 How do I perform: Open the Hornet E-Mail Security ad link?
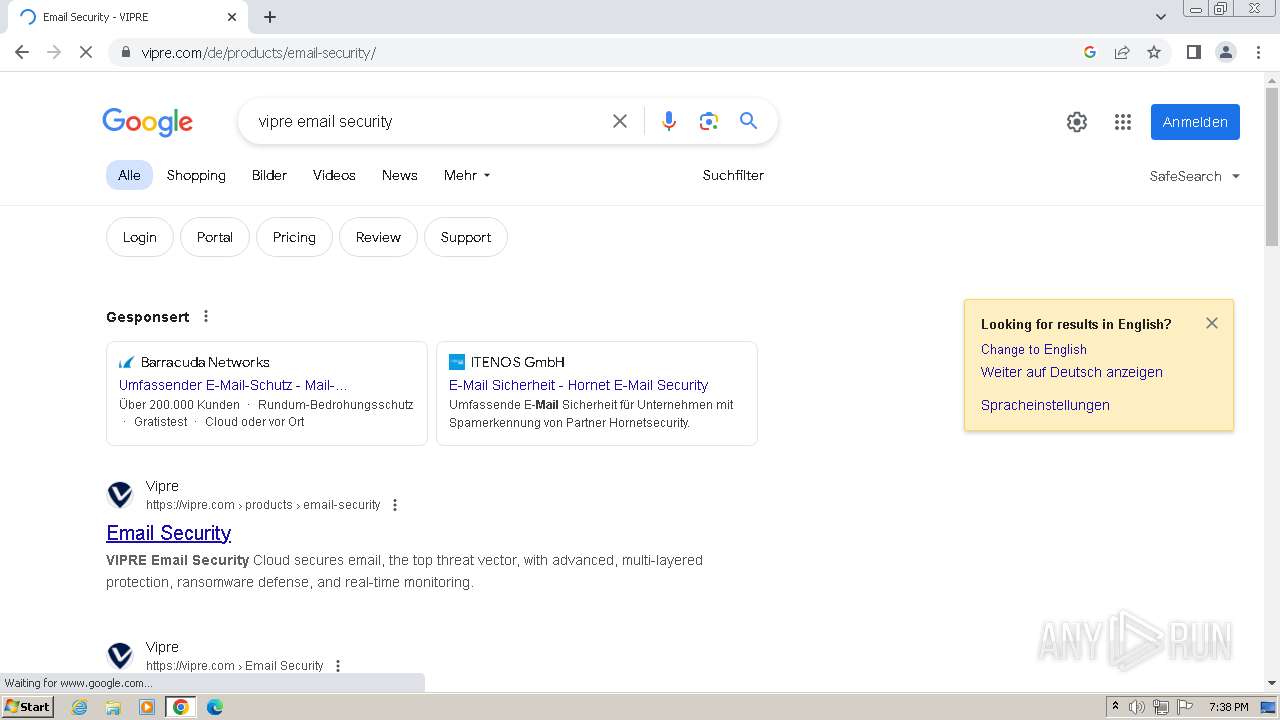(578, 385)
